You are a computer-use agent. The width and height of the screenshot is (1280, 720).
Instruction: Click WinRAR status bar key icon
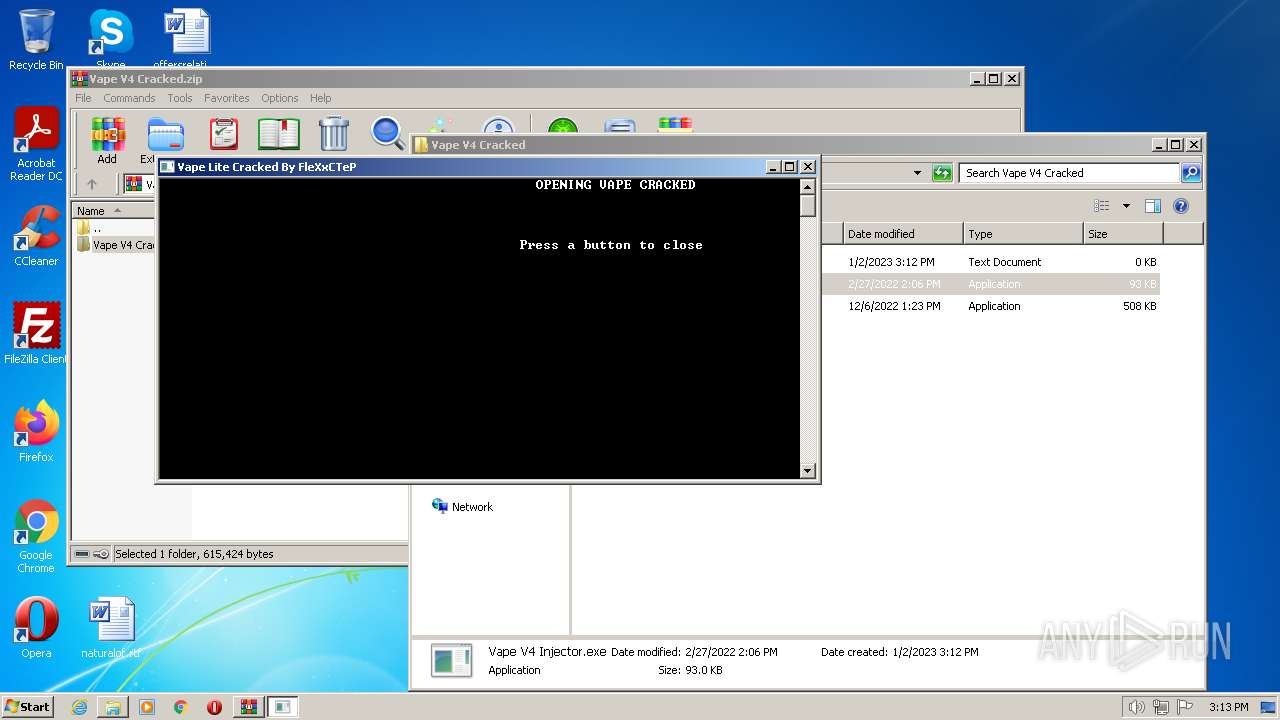101,554
